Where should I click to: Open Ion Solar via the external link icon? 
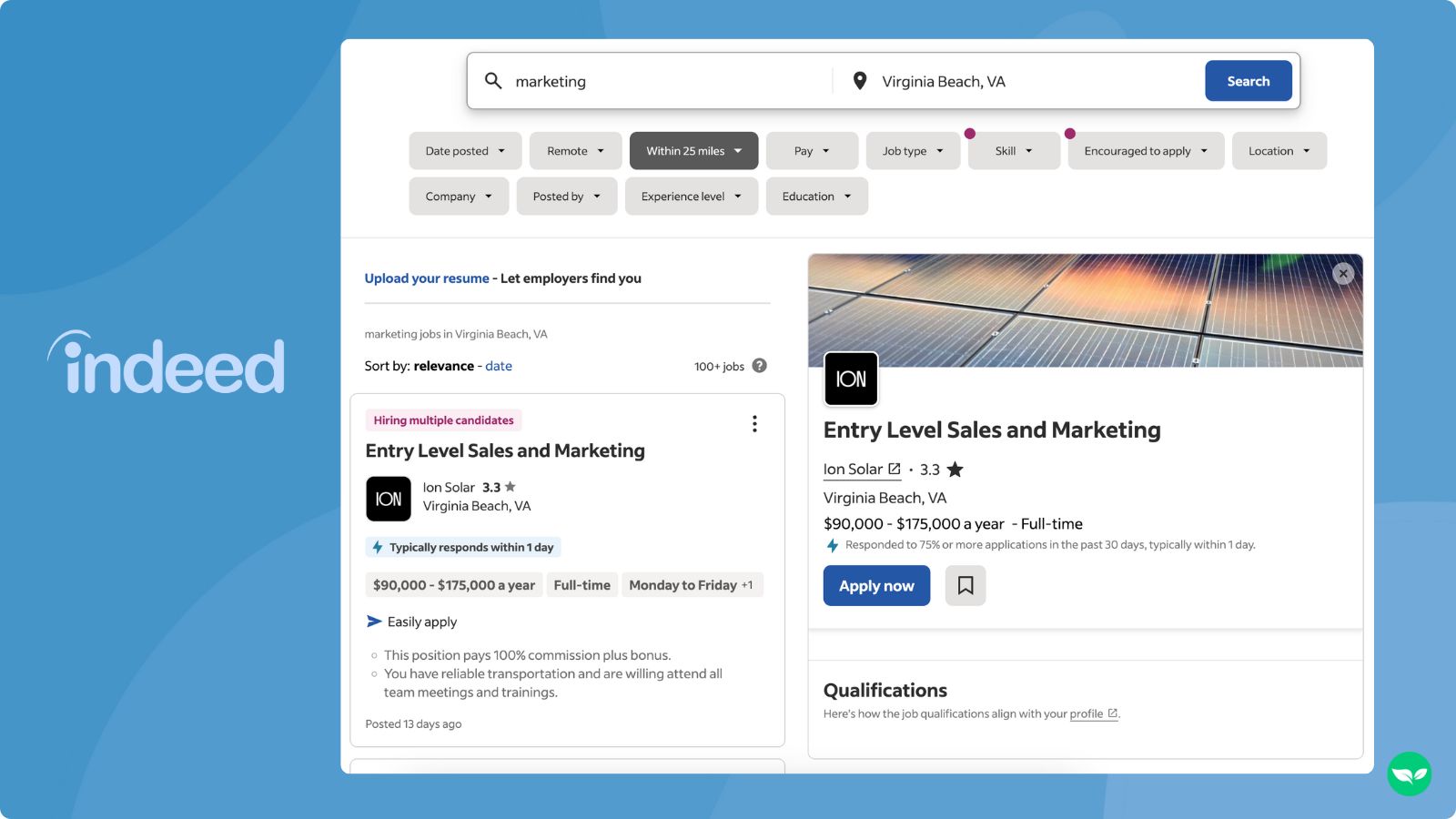click(895, 468)
